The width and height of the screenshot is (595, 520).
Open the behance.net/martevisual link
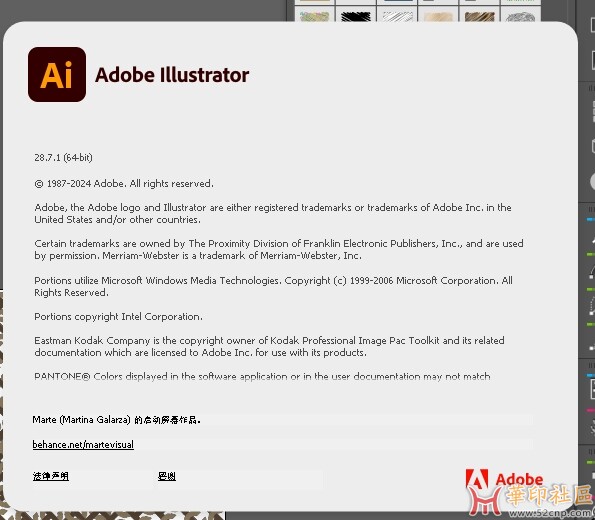[83, 444]
